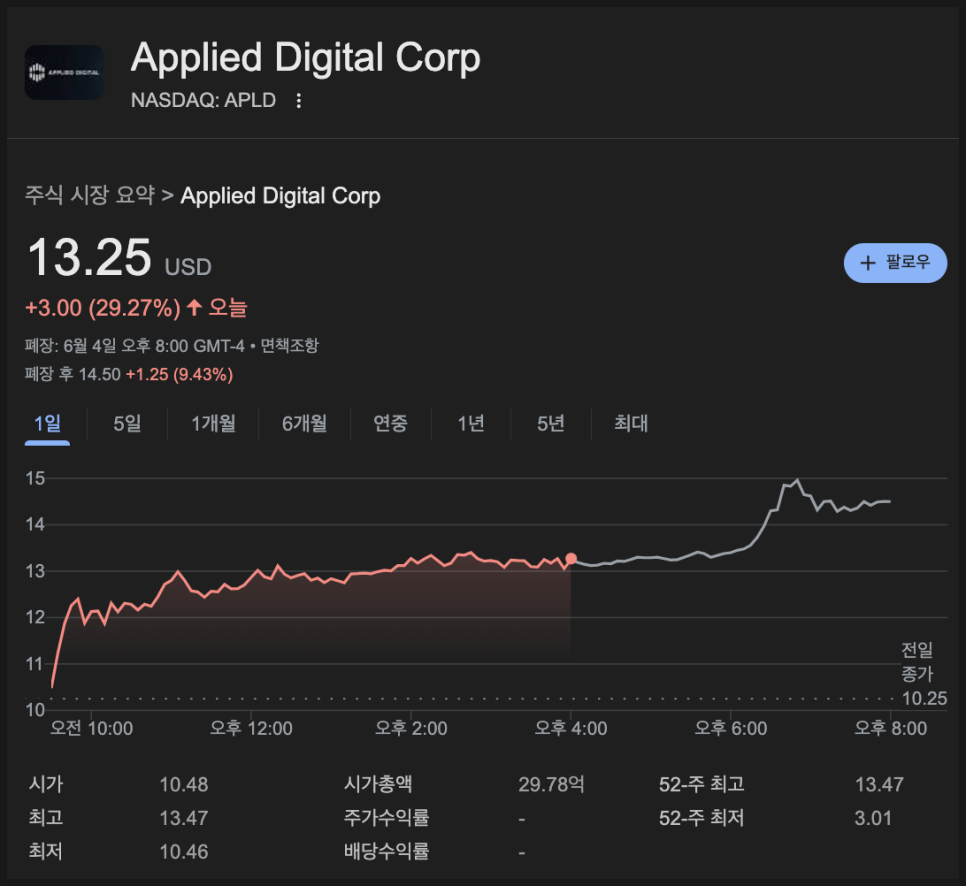Click the 오후 2:00 time axis label
This screenshot has height=886, width=966.
pyautogui.click(x=411, y=729)
